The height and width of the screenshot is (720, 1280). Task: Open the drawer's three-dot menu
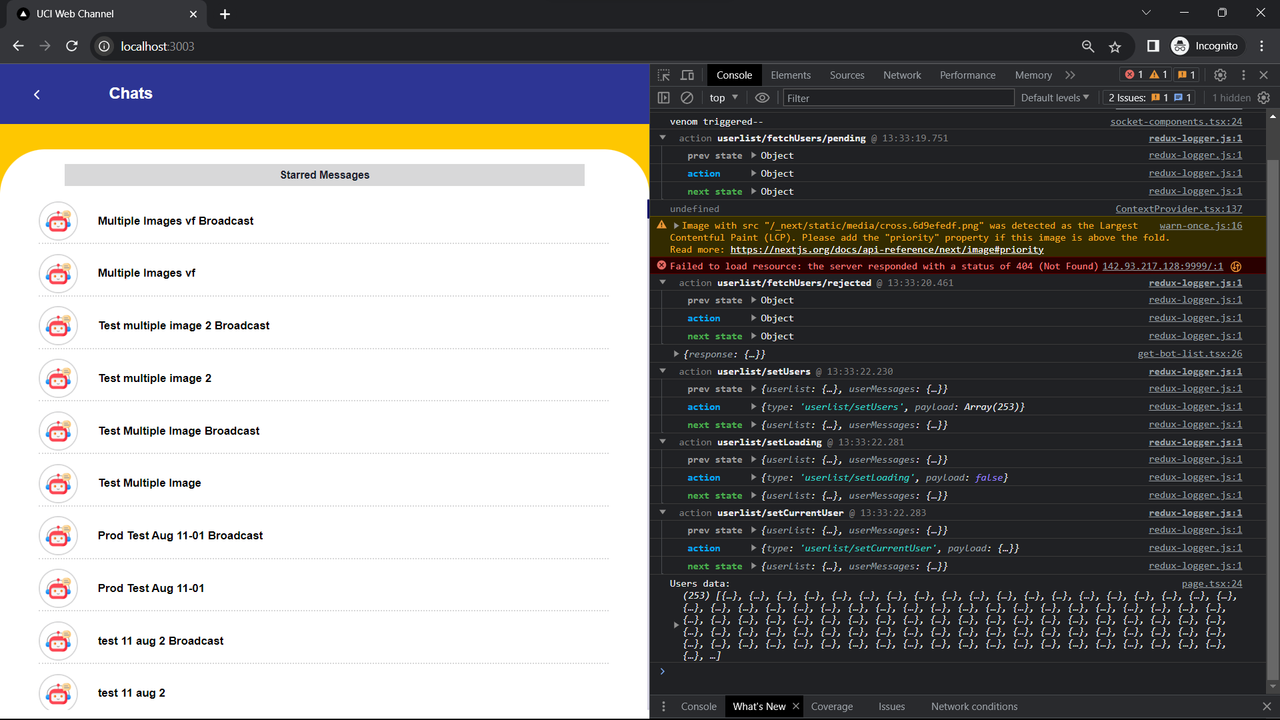(664, 706)
